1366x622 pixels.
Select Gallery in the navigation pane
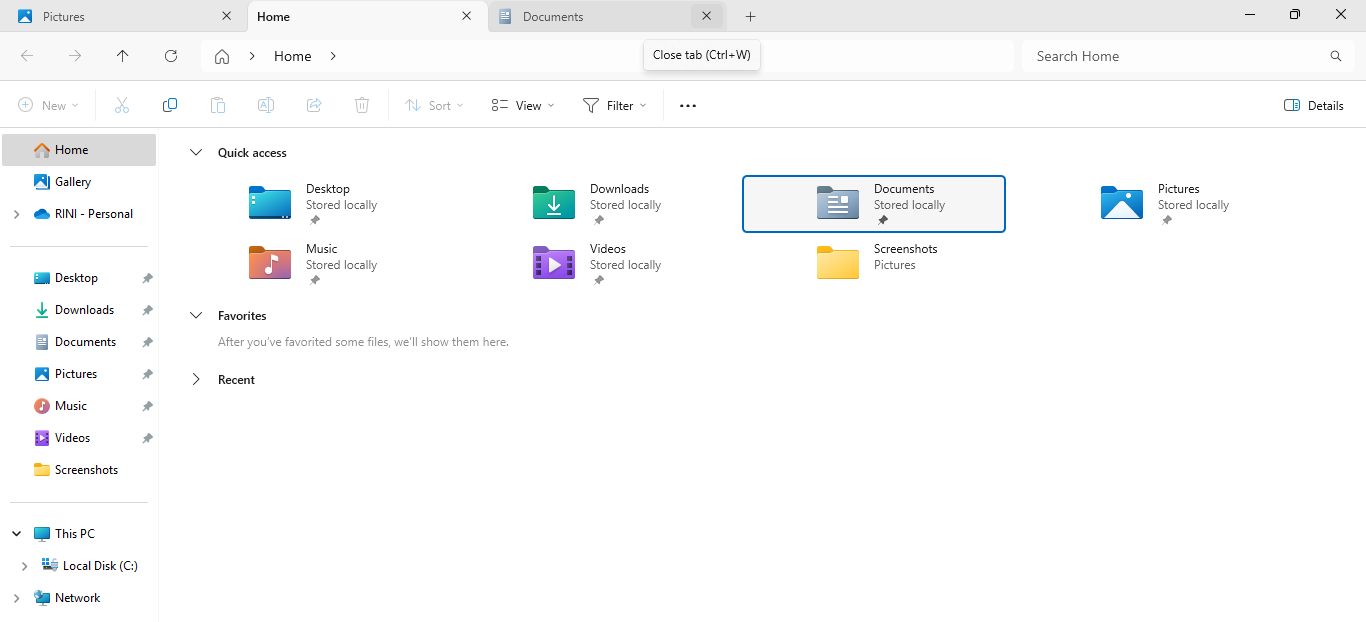pos(73,182)
